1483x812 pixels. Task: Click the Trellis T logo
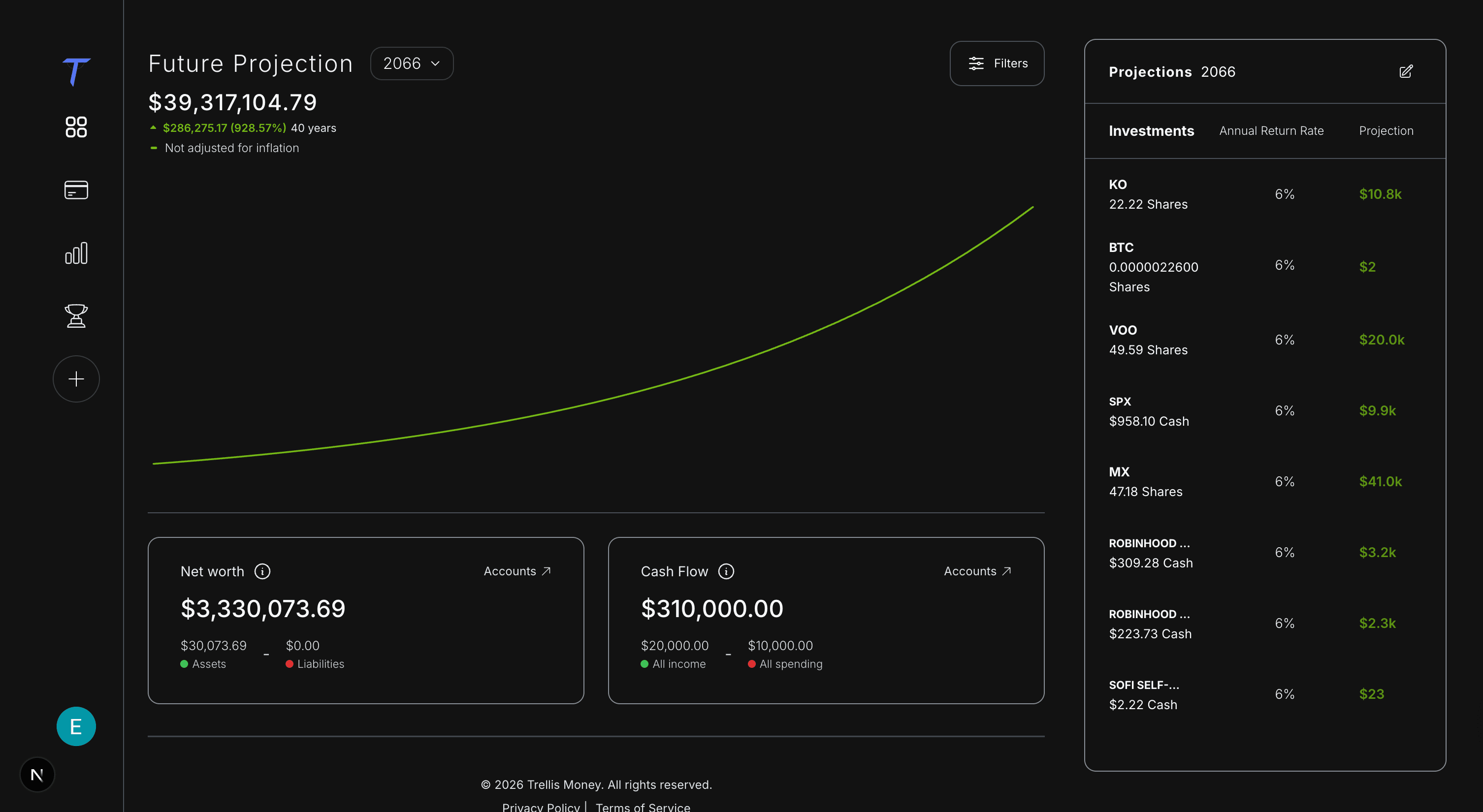[76, 71]
